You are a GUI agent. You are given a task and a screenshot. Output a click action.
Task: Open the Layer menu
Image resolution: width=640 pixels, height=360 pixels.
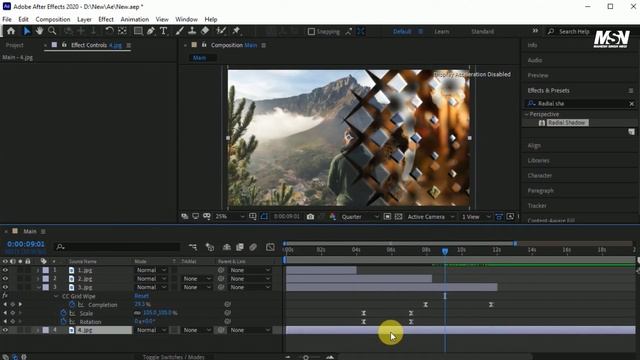(84, 19)
